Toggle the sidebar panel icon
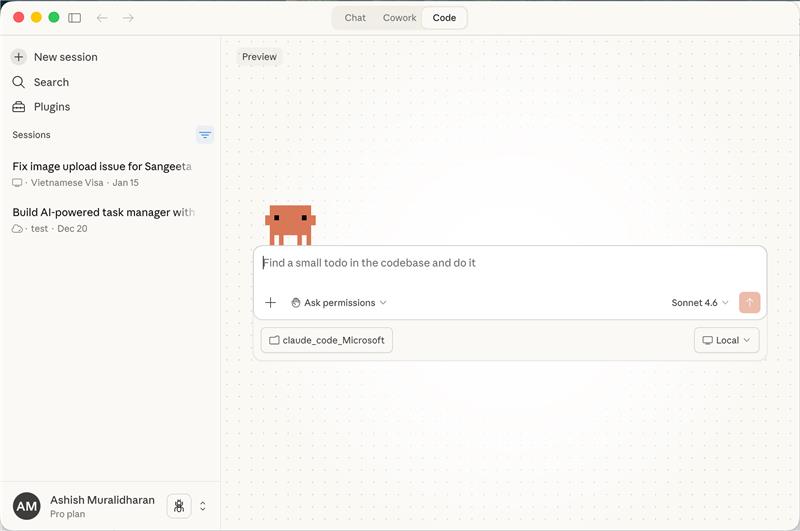Viewport: 800px width, 531px height. click(74, 18)
